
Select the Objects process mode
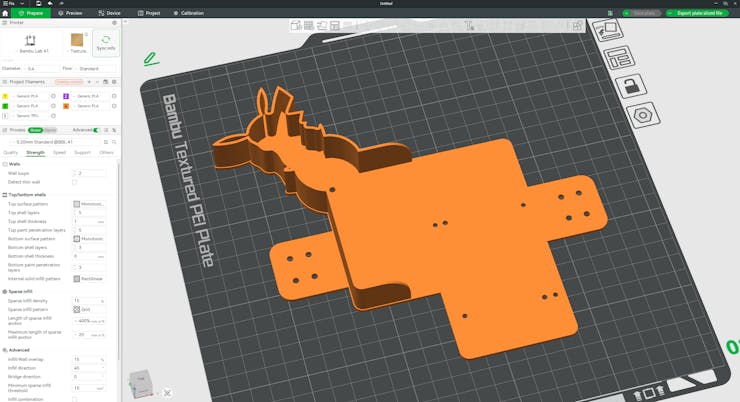click(x=50, y=130)
